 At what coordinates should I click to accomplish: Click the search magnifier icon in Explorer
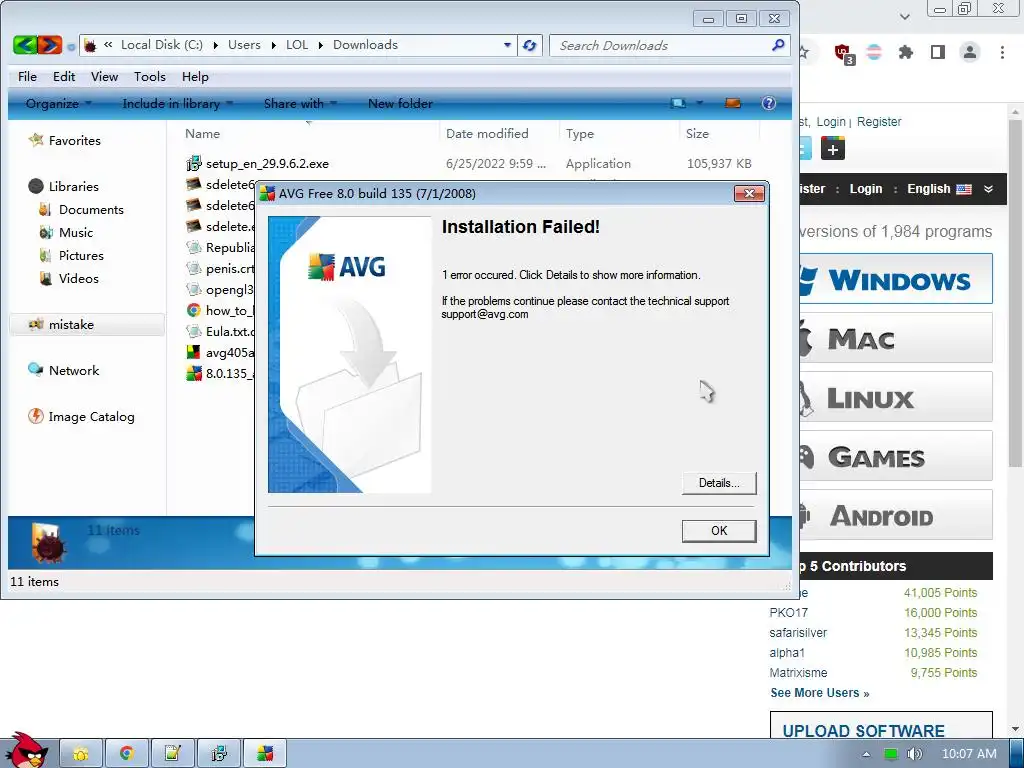tap(778, 45)
